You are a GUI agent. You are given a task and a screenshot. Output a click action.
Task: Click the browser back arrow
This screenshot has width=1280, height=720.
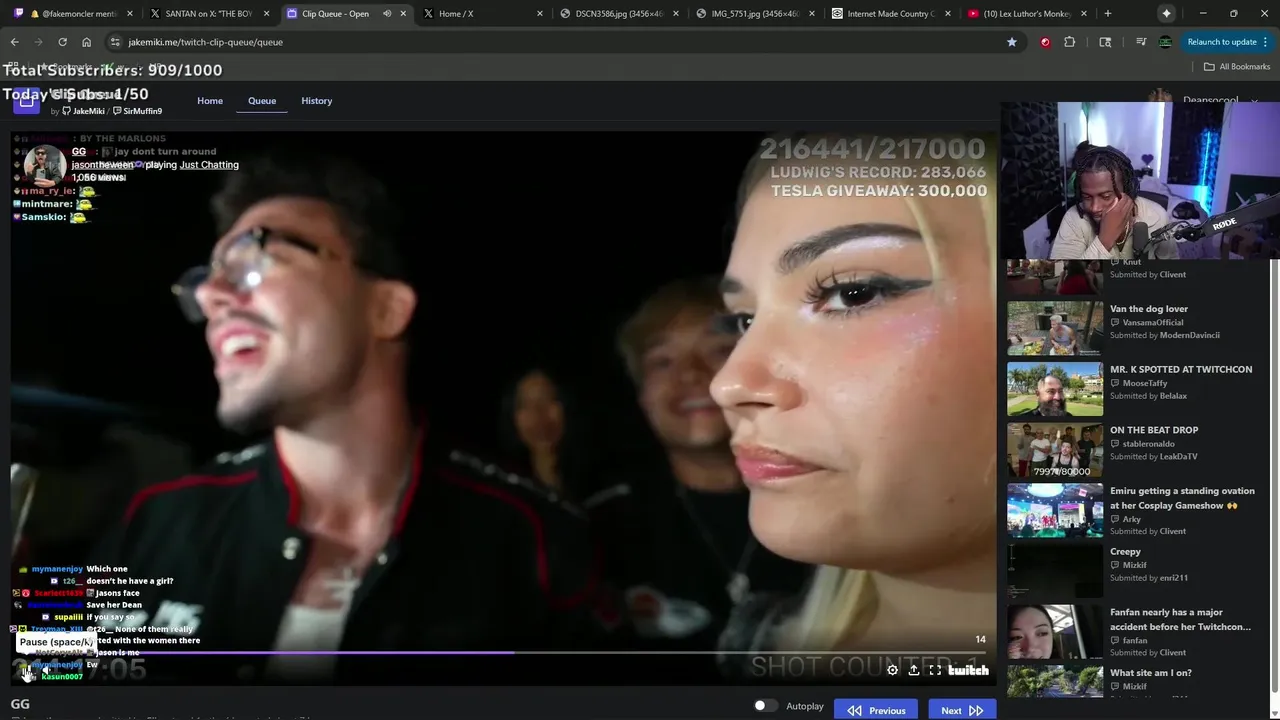click(14, 42)
